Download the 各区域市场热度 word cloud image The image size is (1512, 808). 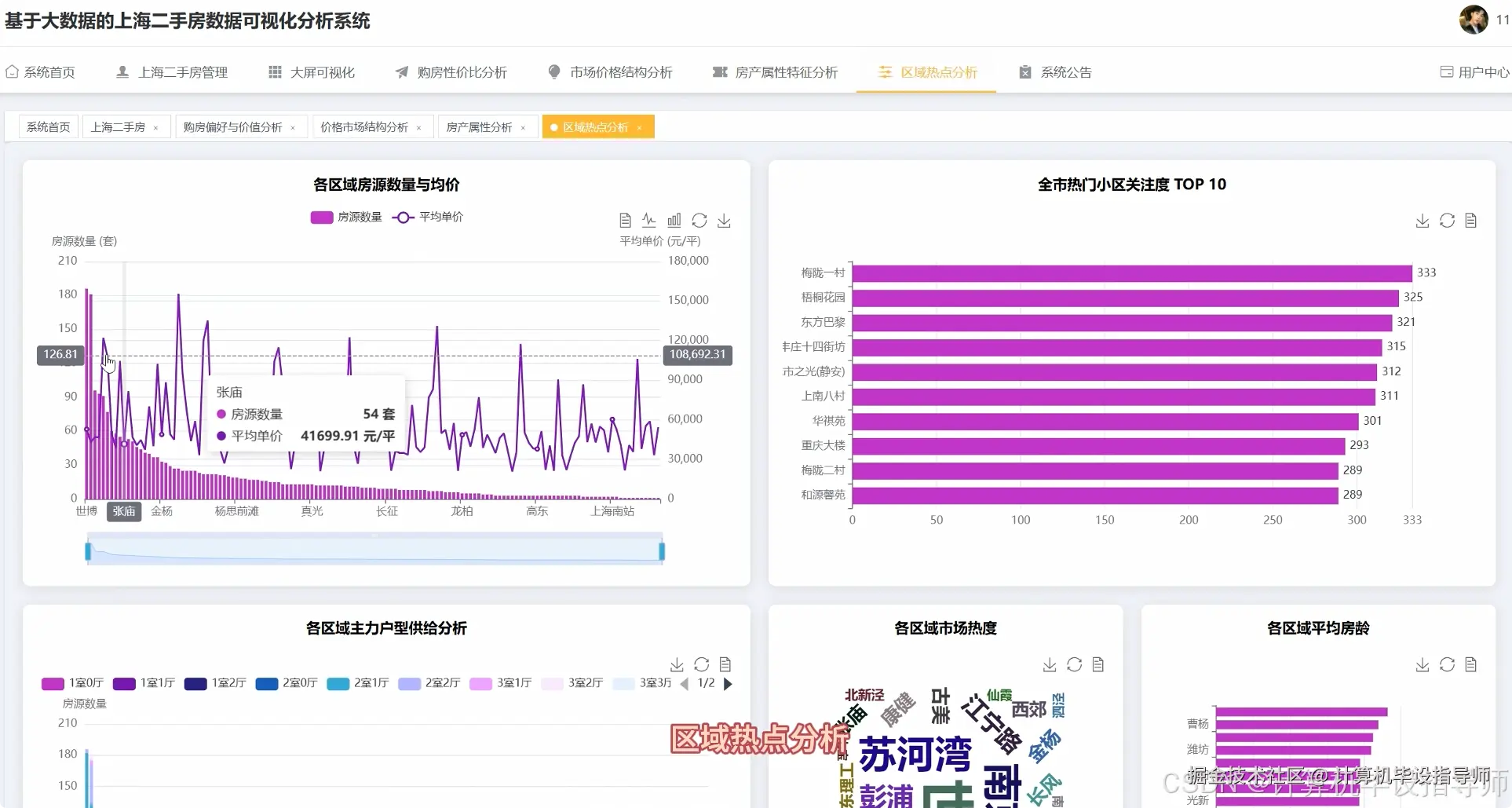(1049, 664)
